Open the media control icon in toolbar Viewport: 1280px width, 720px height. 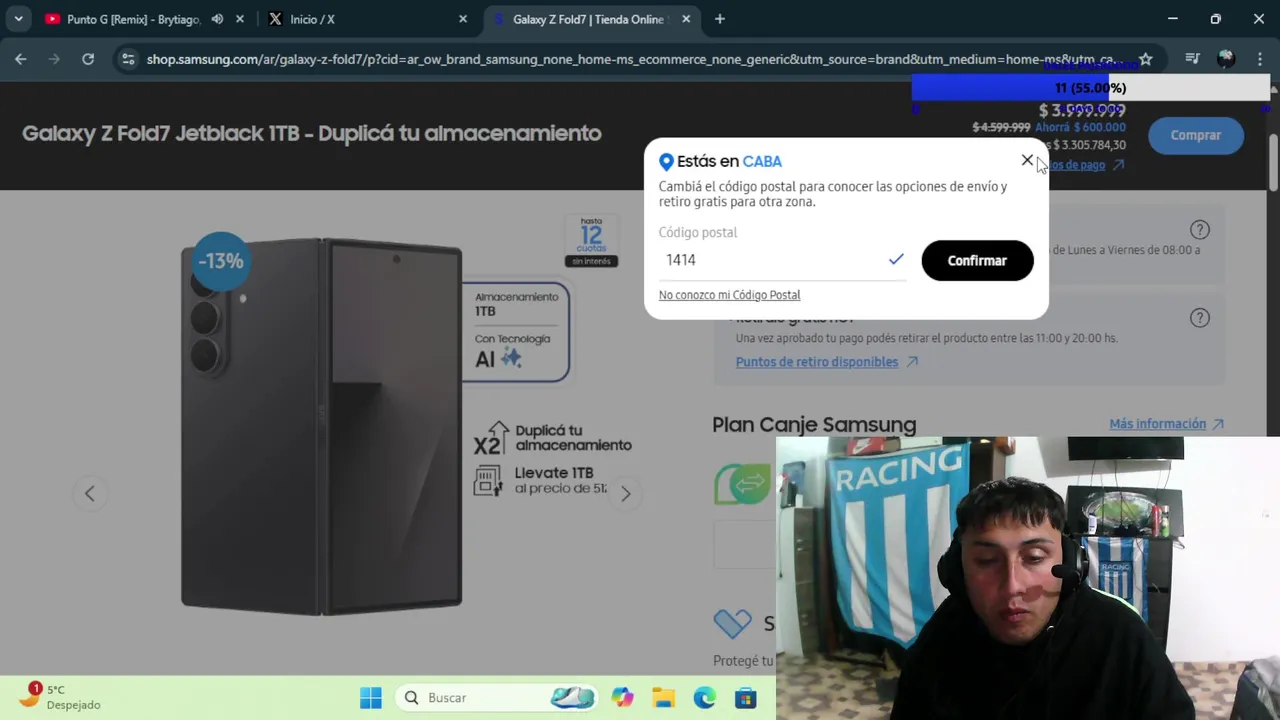[x=1192, y=59]
